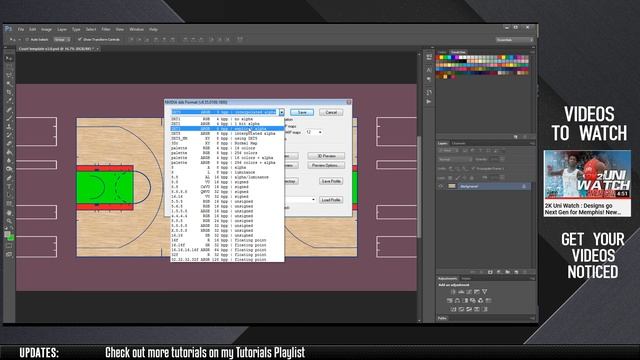Screen dimensions: 640x360
Task: Select the Pen tool
Action: click(9, 178)
